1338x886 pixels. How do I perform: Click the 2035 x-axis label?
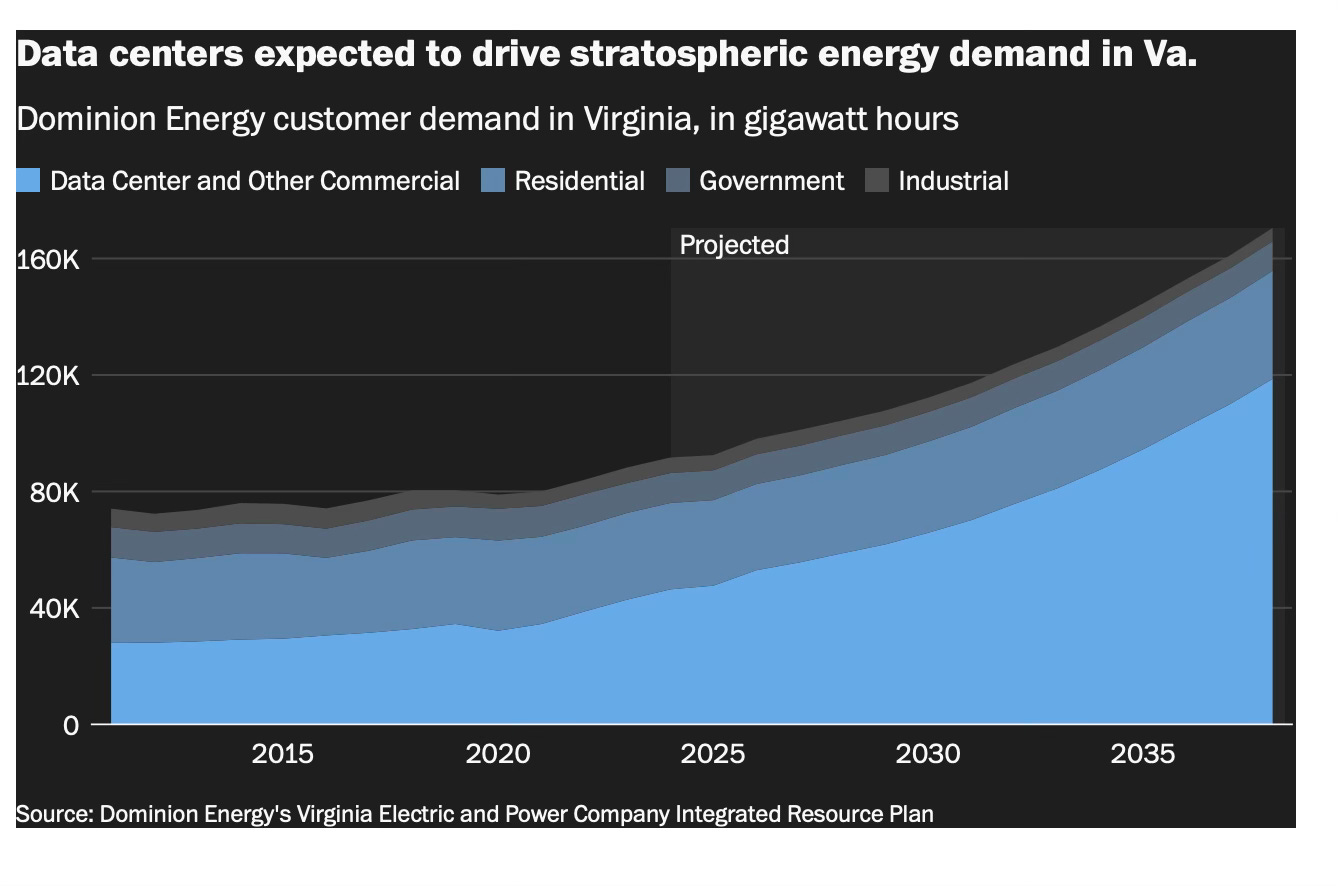point(1144,754)
